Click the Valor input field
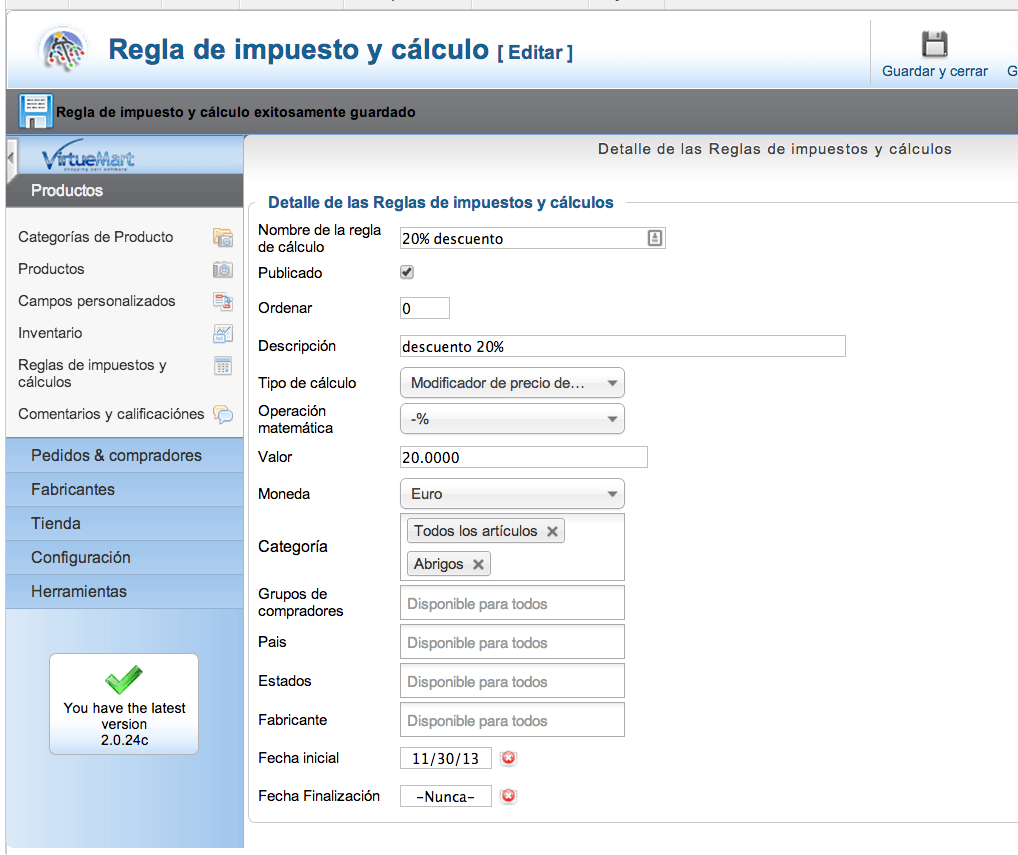The image size is (1018, 855). click(x=523, y=457)
